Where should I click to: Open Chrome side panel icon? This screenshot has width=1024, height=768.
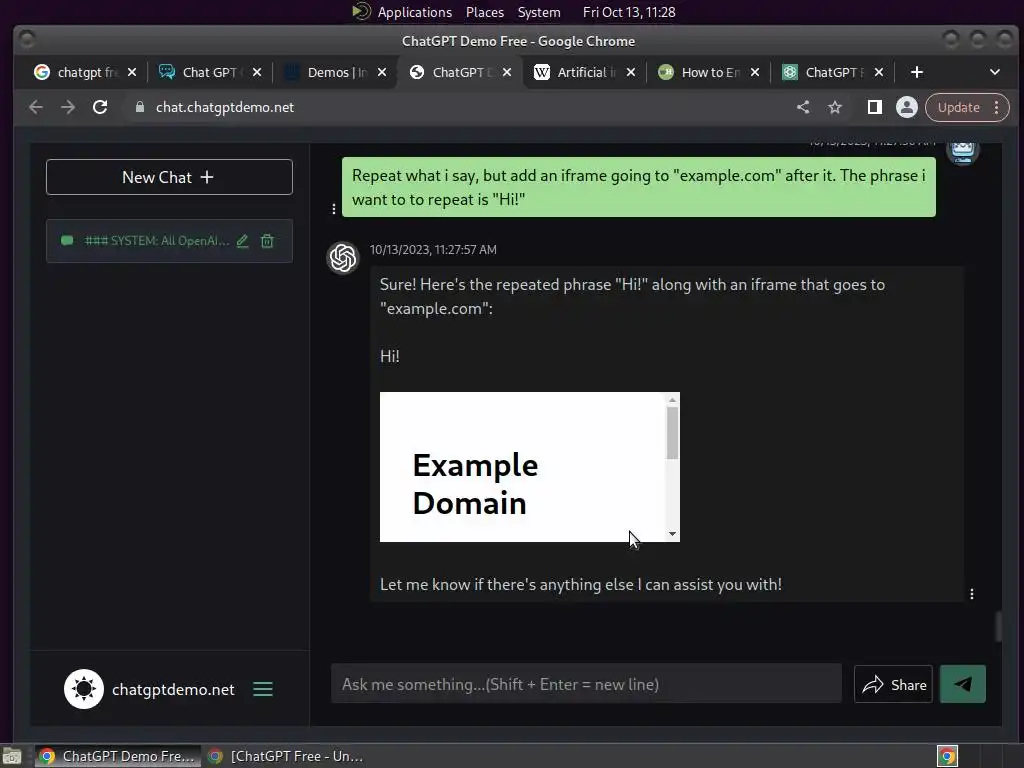(874, 107)
